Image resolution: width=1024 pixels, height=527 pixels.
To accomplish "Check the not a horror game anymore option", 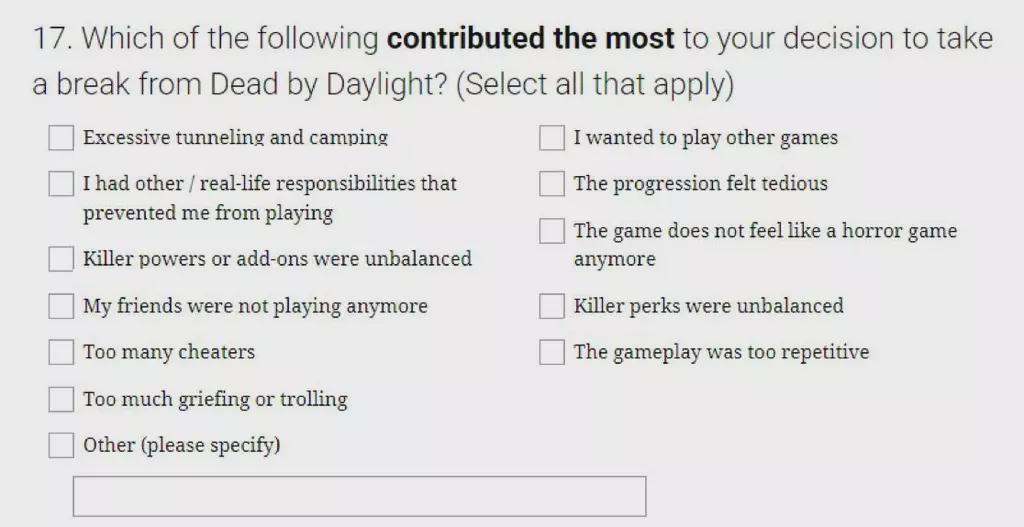I will (552, 231).
